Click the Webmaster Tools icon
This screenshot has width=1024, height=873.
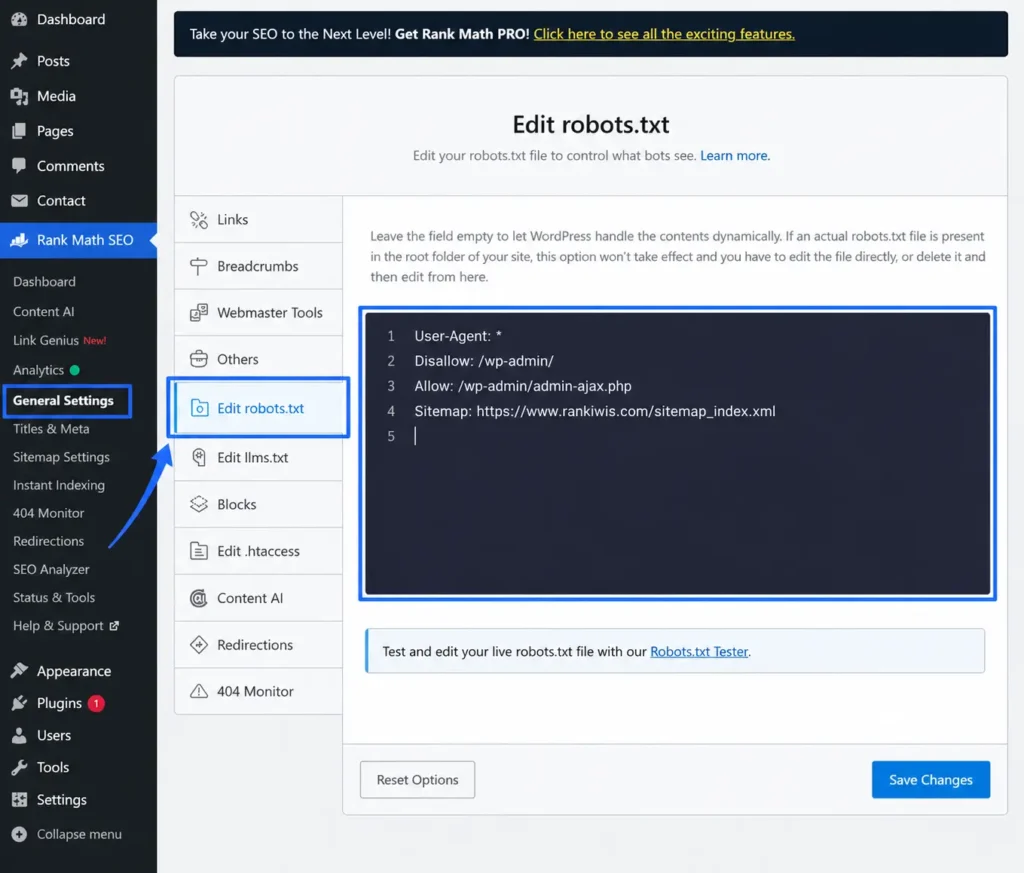(x=199, y=313)
